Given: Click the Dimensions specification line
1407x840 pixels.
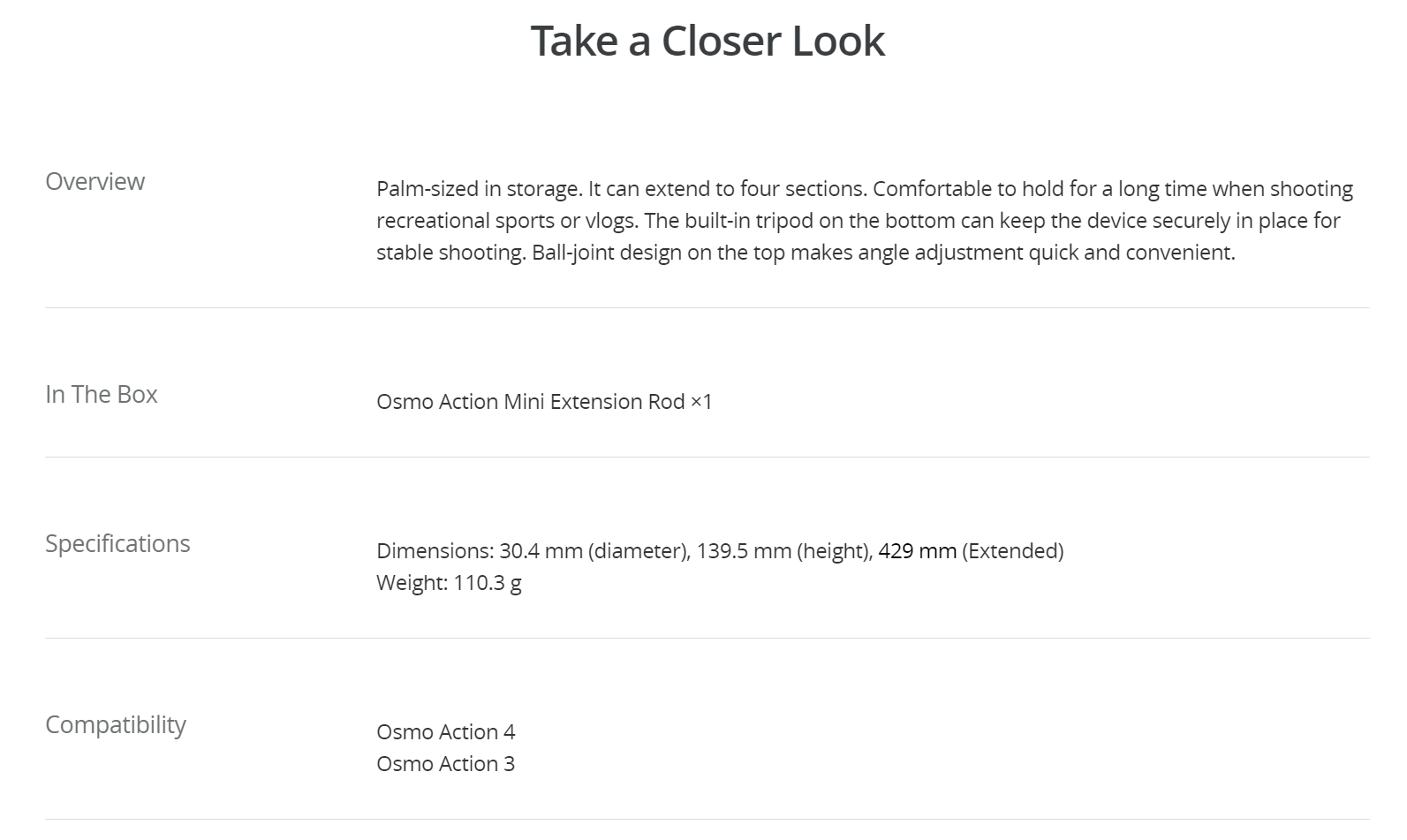Looking at the screenshot, I should coord(720,551).
